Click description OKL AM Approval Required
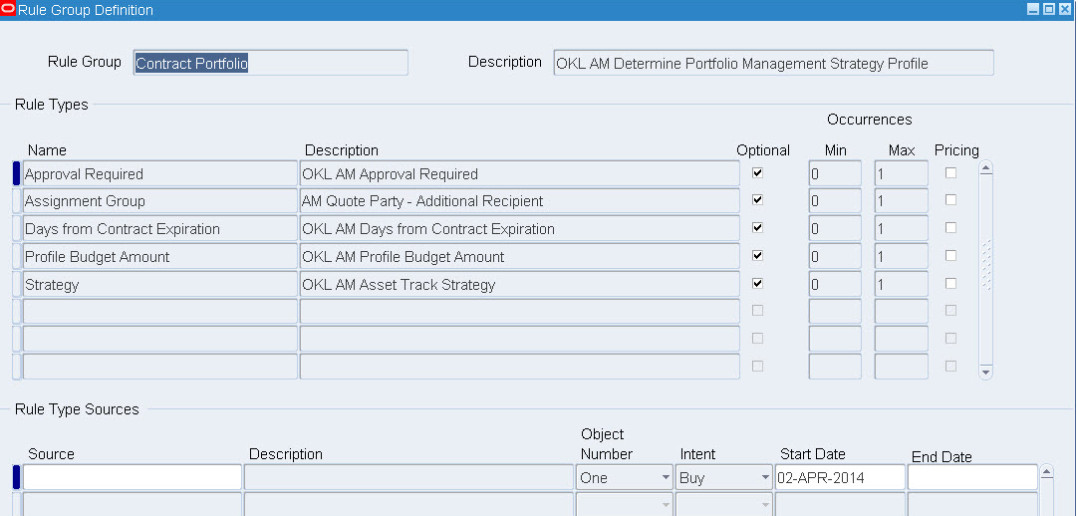 (520, 174)
